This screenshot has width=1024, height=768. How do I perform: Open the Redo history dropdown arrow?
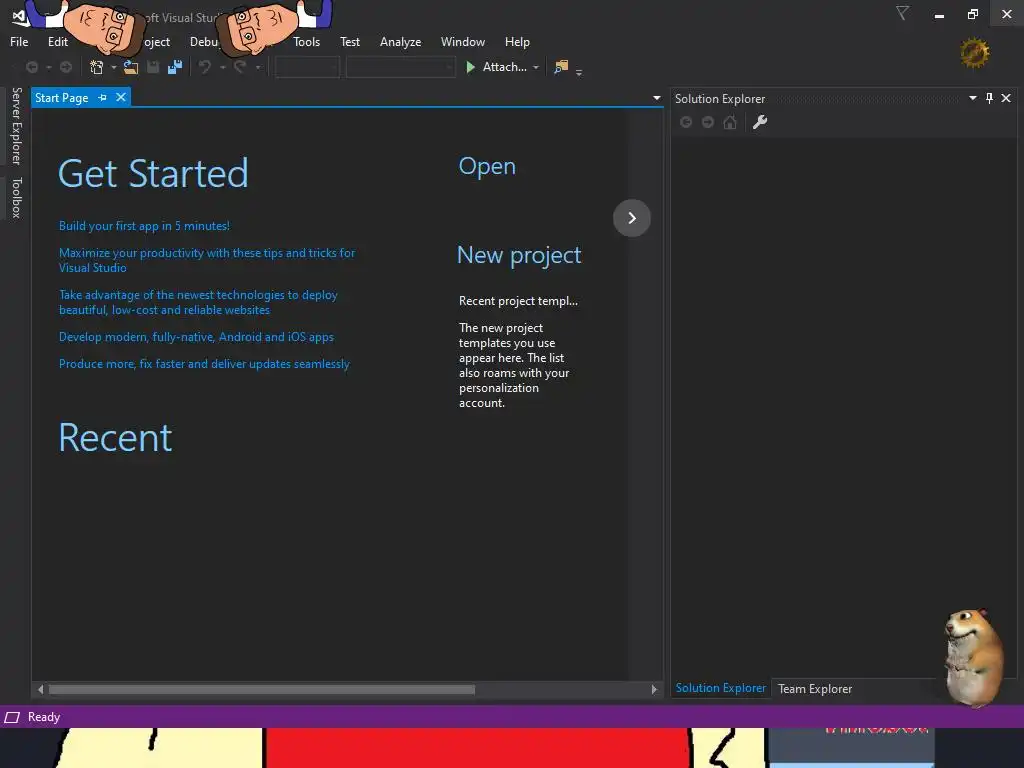[x=258, y=67]
